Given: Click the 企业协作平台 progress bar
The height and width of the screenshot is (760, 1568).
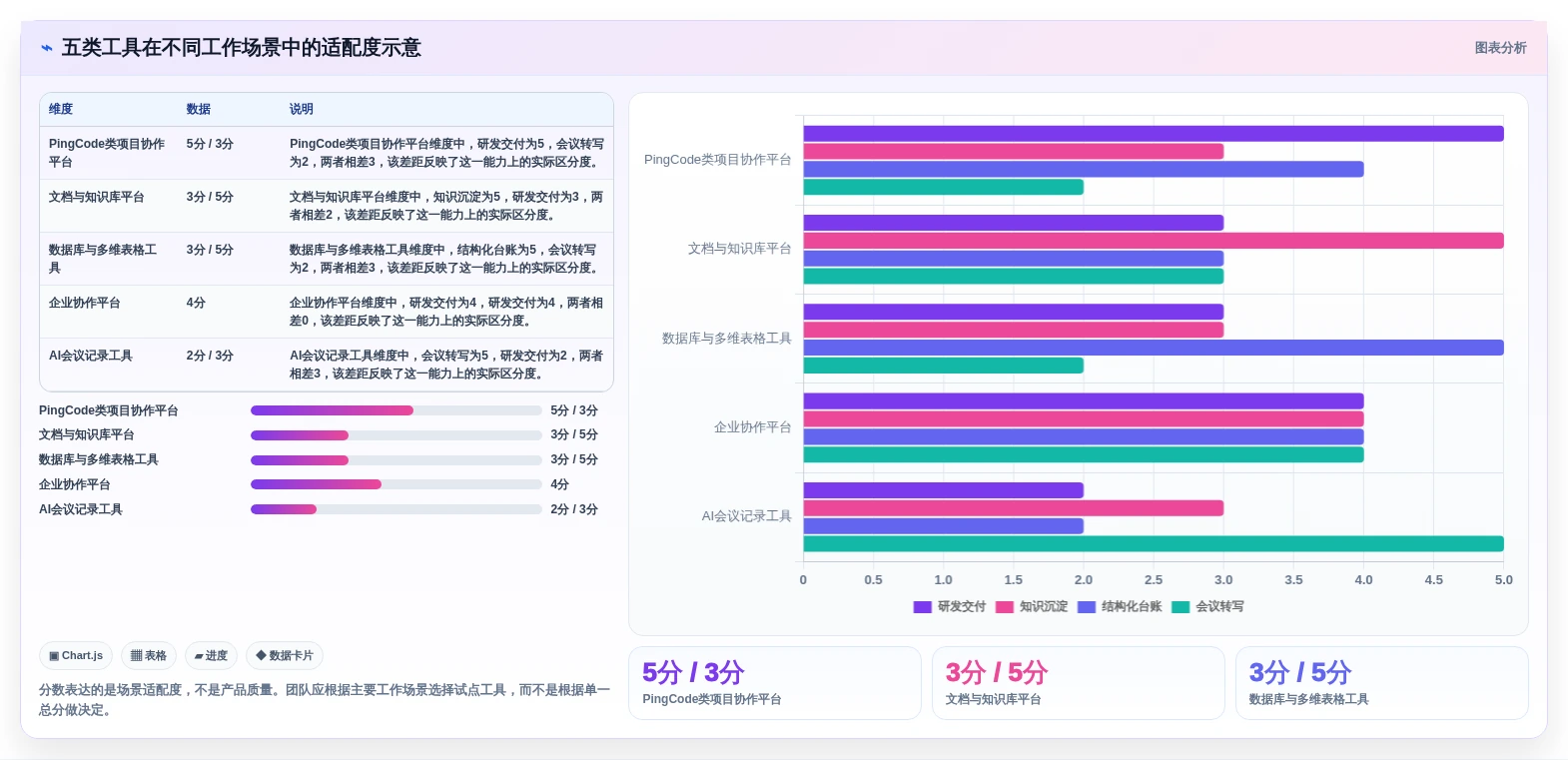Looking at the screenshot, I should [395, 484].
